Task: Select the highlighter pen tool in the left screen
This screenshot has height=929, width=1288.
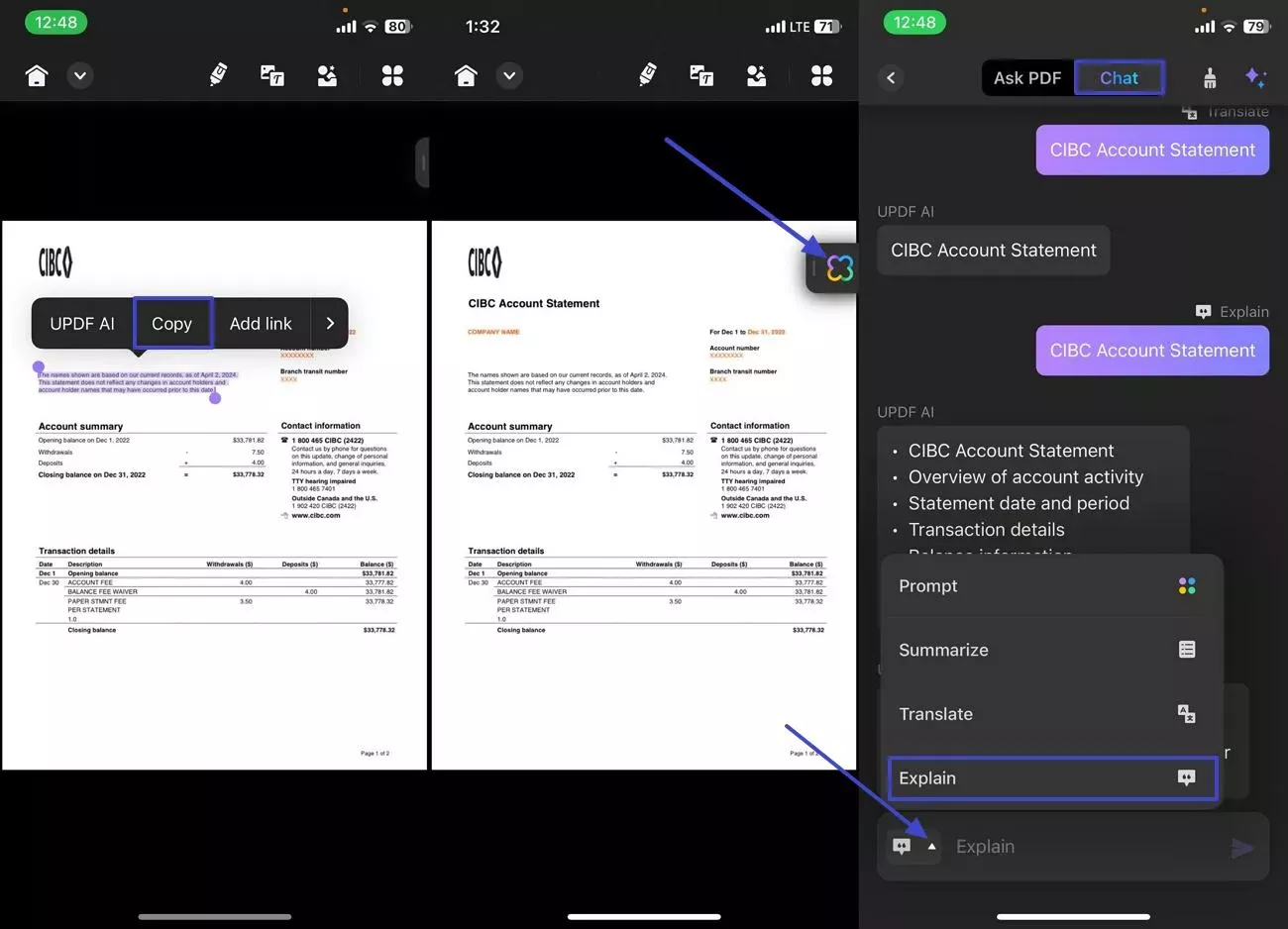Action: (218, 75)
